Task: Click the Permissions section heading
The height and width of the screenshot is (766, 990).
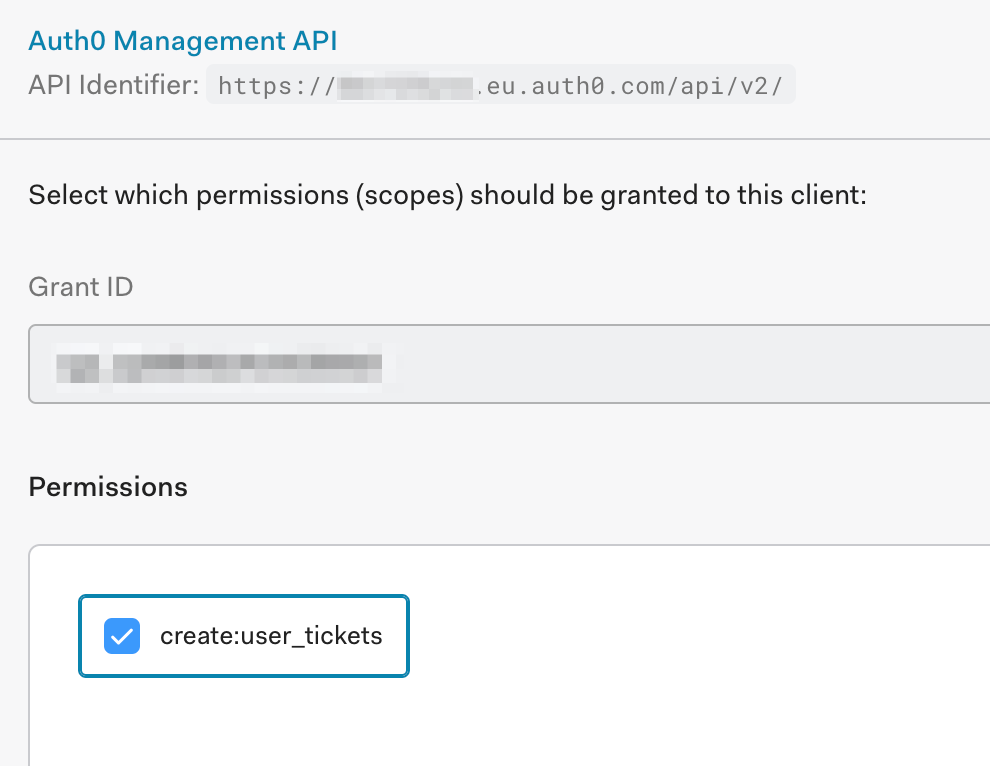Action: (x=107, y=487)
